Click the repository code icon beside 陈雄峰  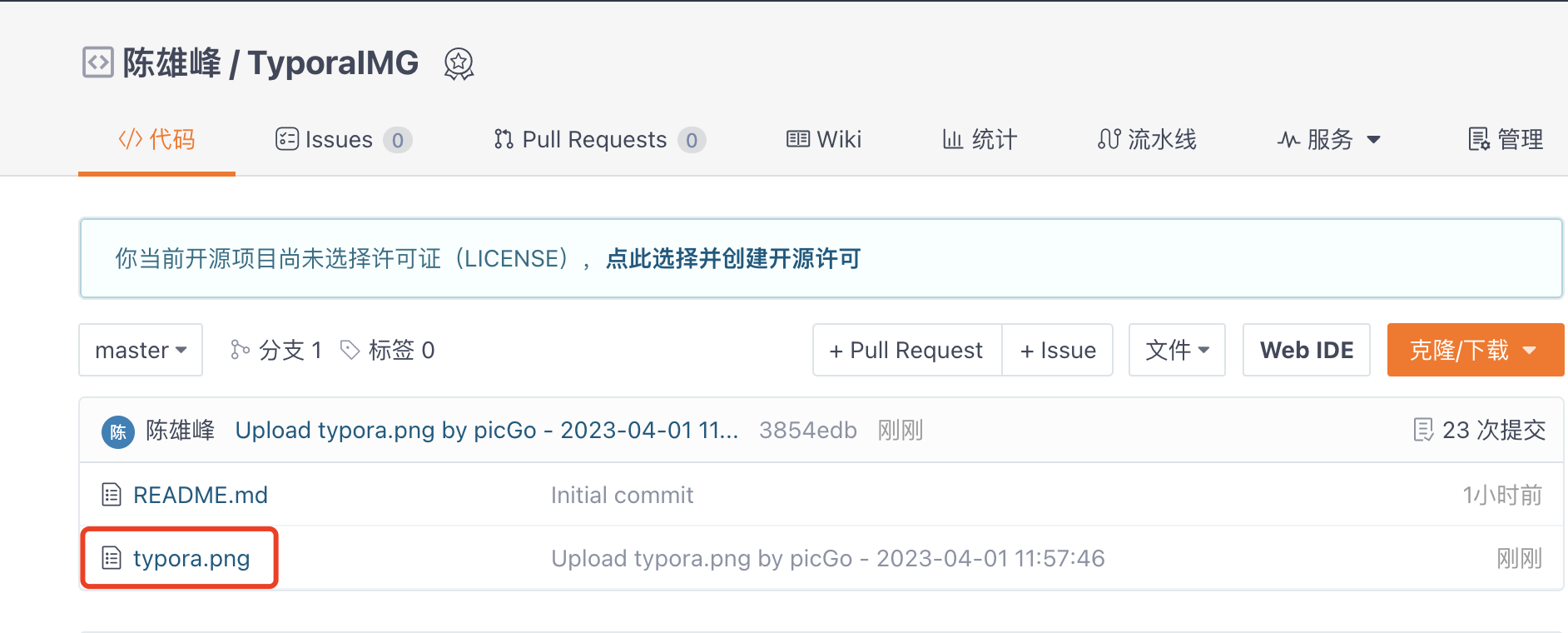pyautogui.click(x=97, y=62)
